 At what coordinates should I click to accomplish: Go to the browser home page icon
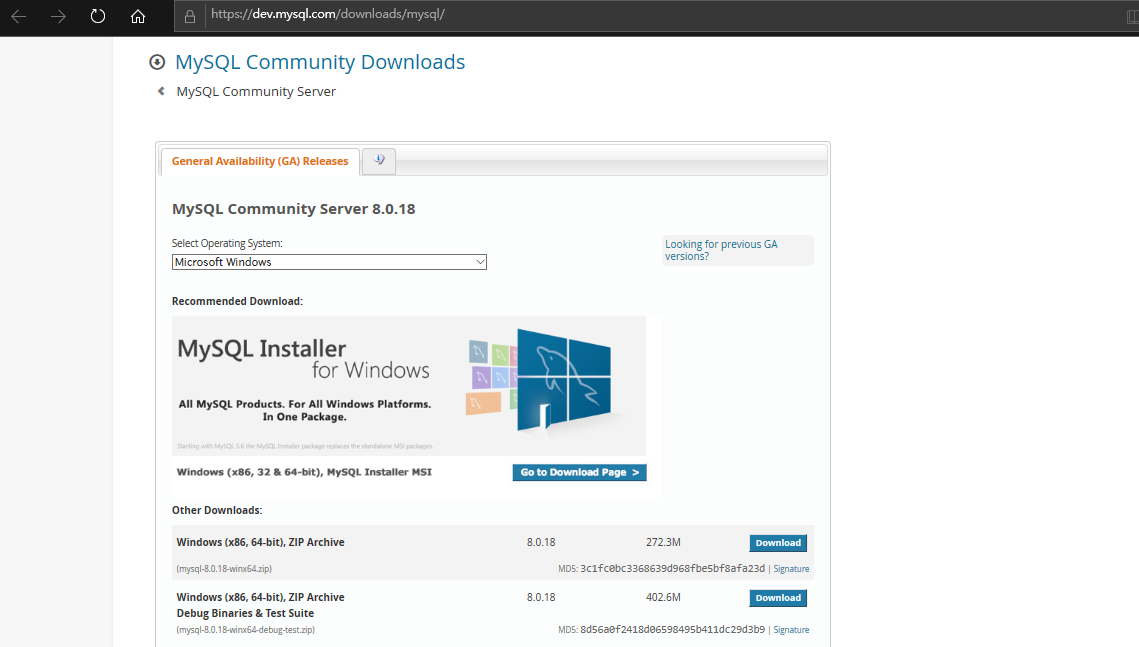[x=137, y=16]
